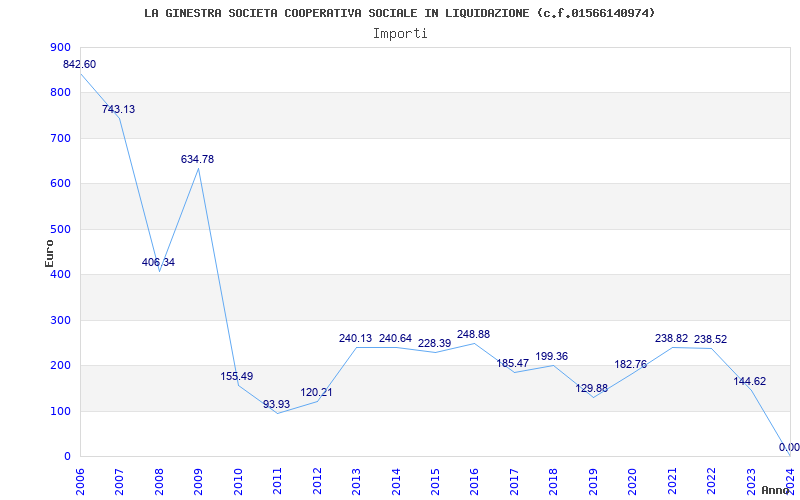Select the 406.34 value label
800x500 pixels.
click(158, 262)
